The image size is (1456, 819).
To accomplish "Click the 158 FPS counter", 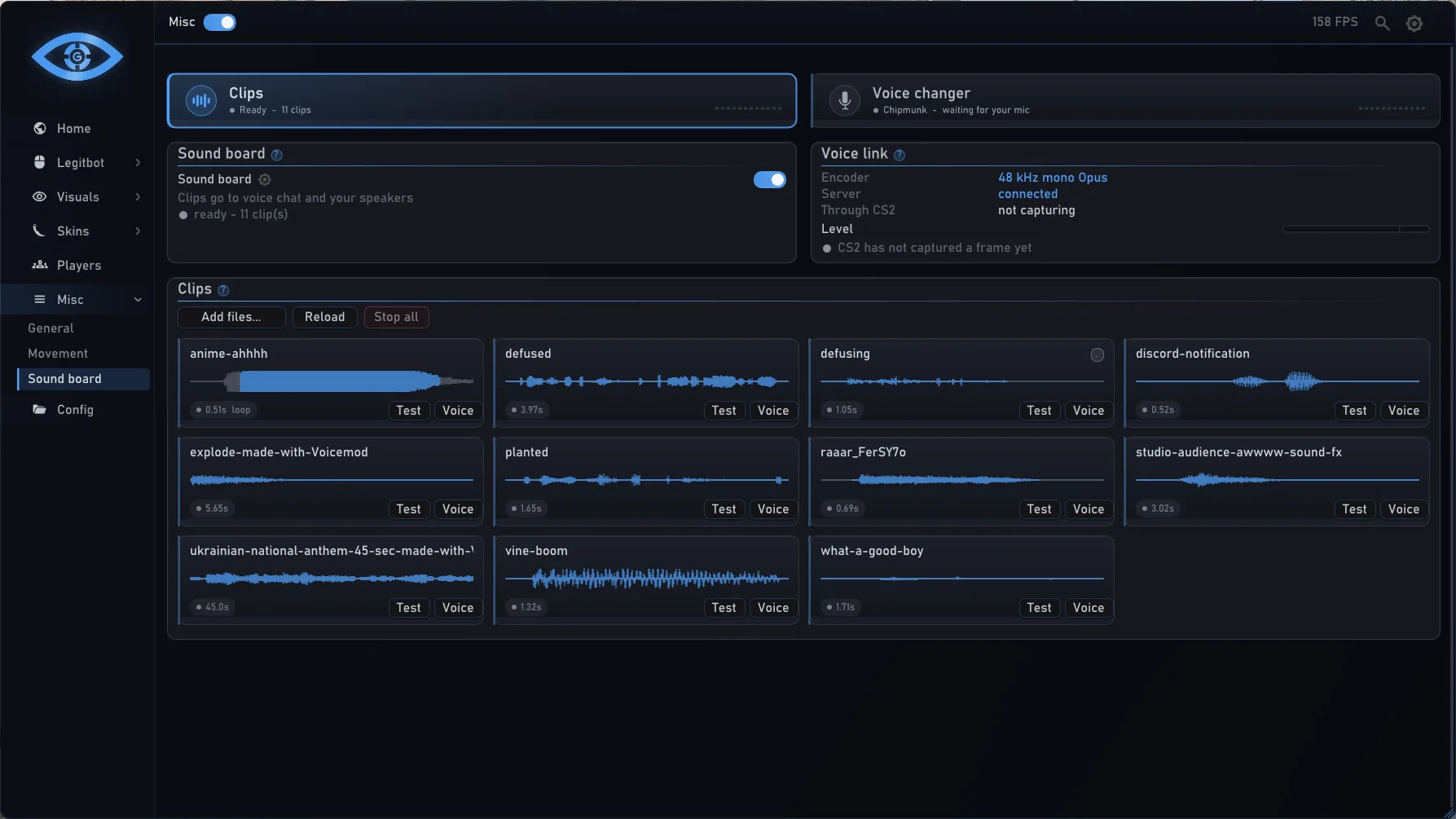I will [1335, 22].
